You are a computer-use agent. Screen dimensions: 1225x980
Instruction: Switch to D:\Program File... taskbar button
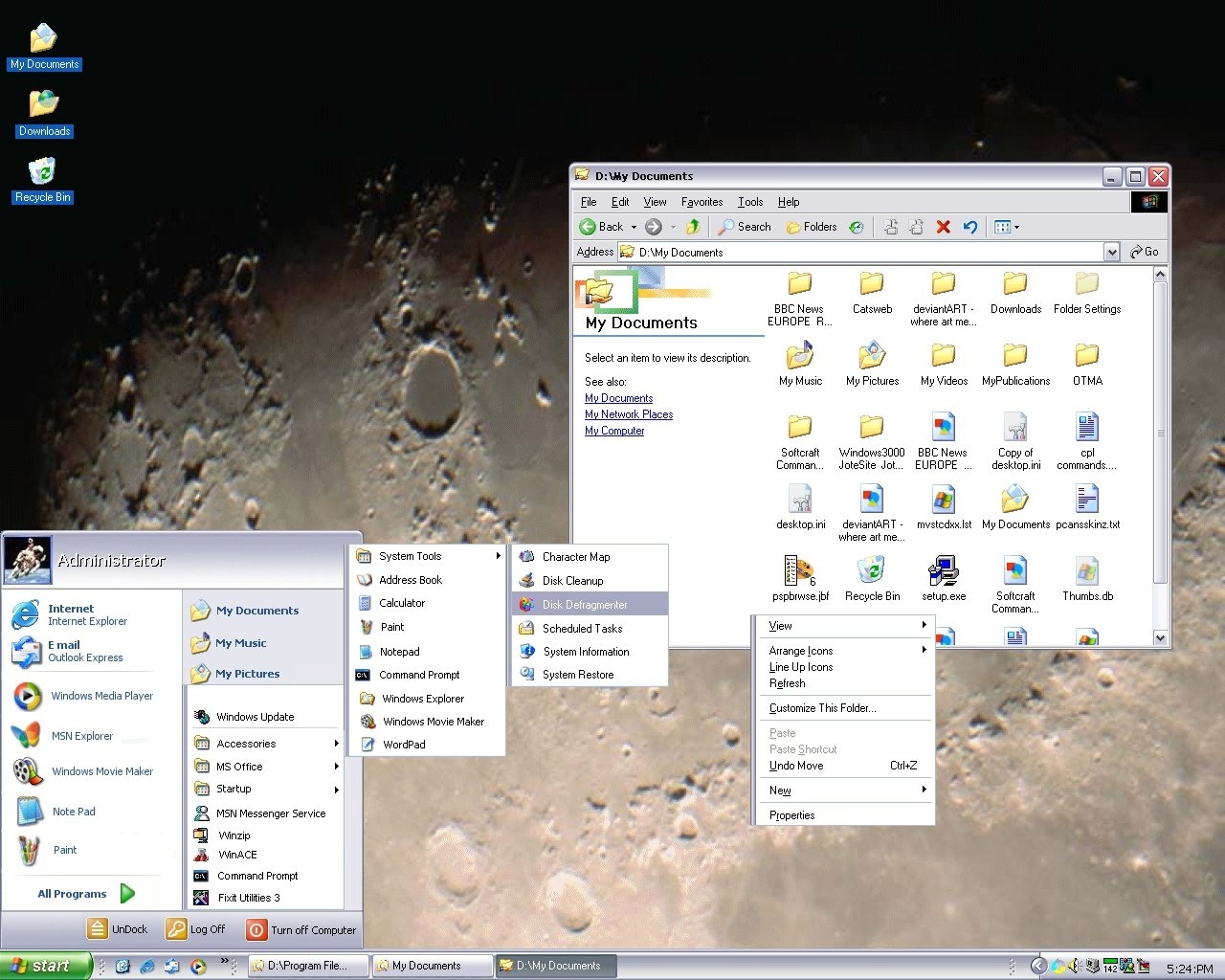pyautogui.click(x=308, y=966)
